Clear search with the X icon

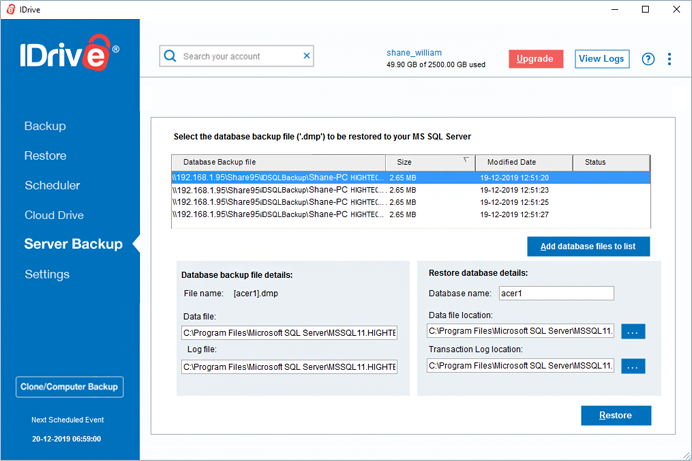point(307,56)
